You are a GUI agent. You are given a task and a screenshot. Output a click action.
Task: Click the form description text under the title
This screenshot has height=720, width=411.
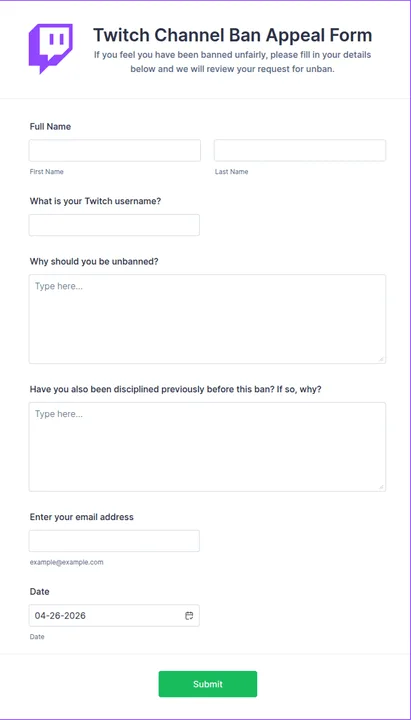tap(232, 62)
